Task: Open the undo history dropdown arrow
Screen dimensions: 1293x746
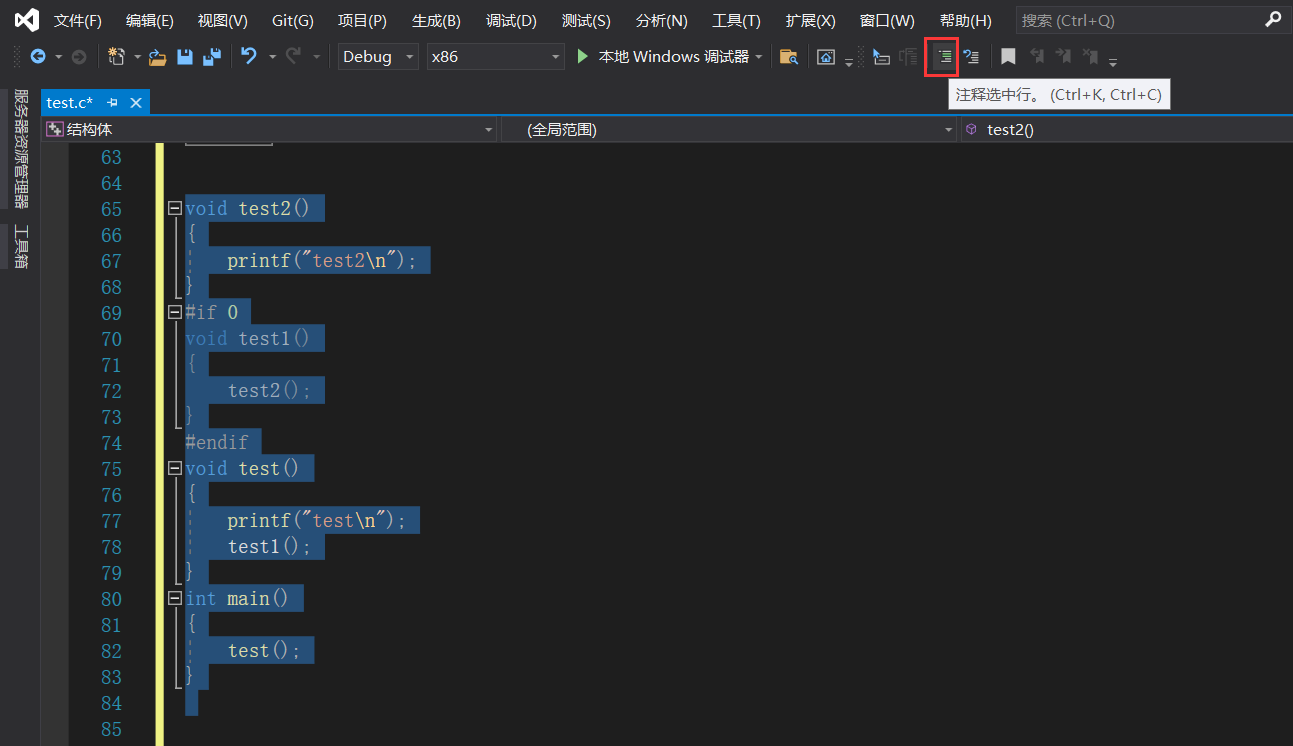Action: (x=272, y=57)
